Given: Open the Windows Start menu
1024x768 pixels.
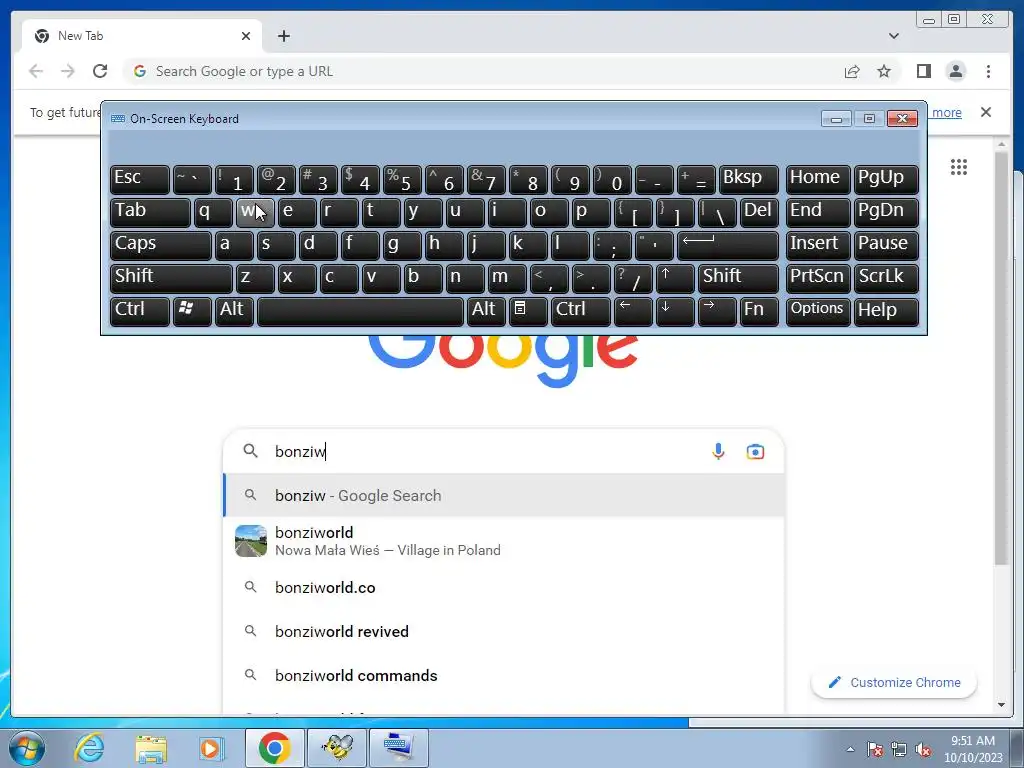Looking at the screenshot, I should point(27,748).
